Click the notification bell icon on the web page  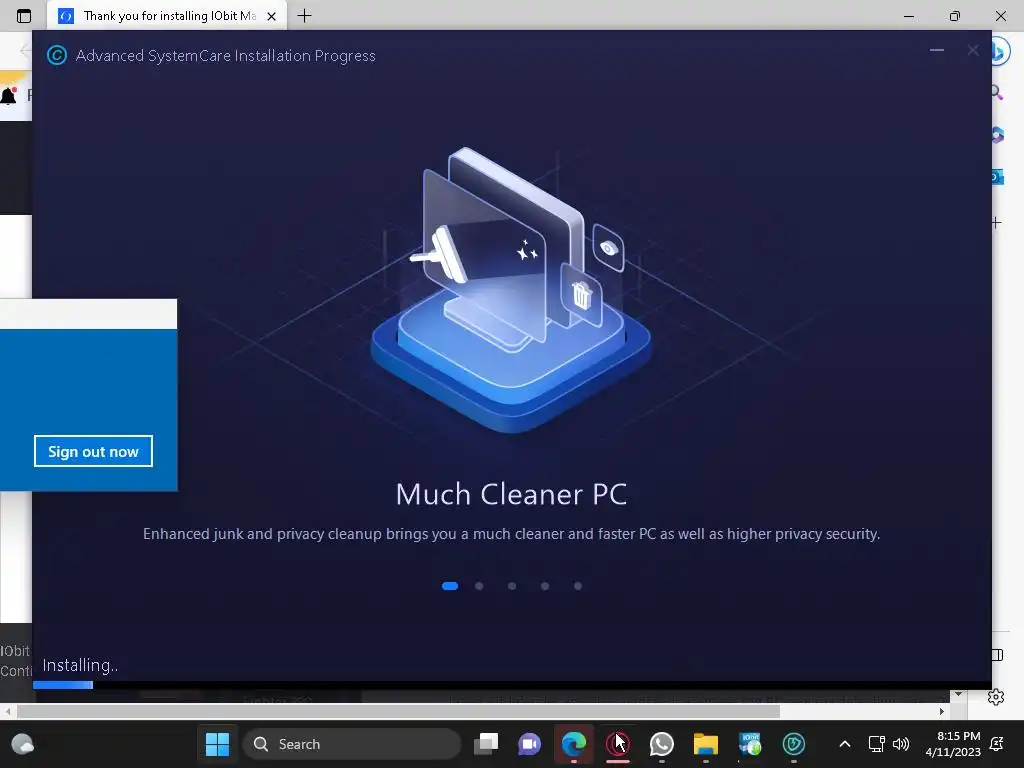coord(8,96)
